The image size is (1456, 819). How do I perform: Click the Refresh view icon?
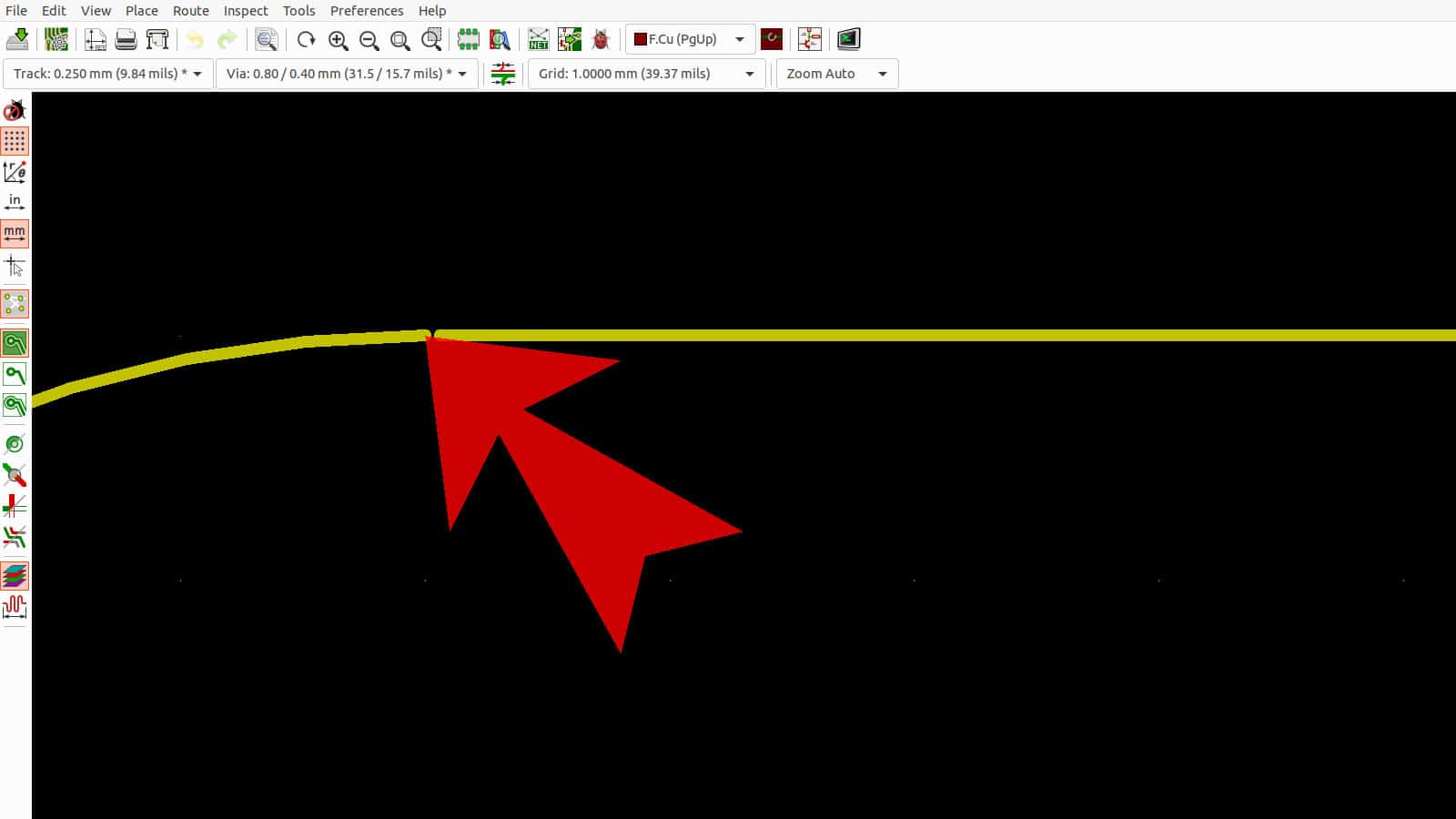click(x=306, y=39)
